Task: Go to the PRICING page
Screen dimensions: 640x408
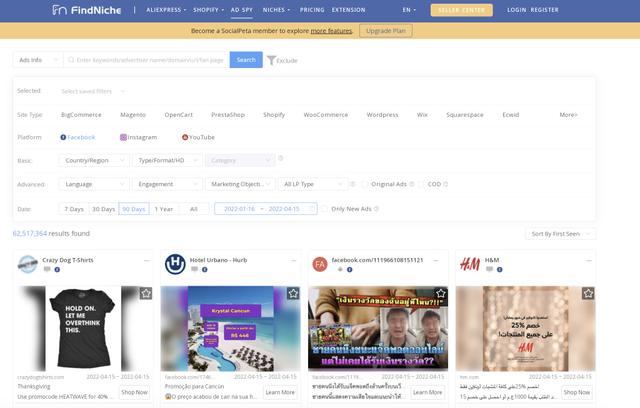Action: [x=312, y=10]
